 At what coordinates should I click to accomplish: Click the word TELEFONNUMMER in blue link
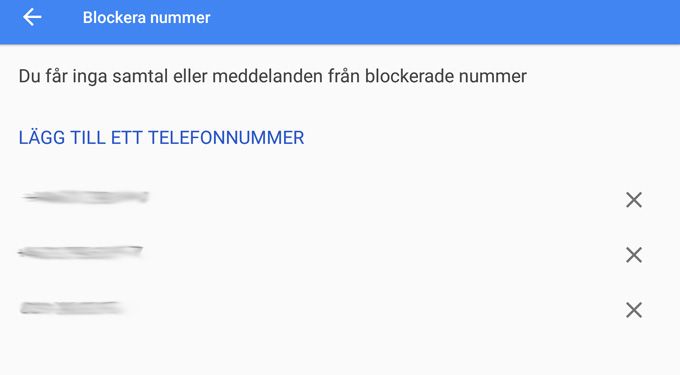tap(226, 138)
